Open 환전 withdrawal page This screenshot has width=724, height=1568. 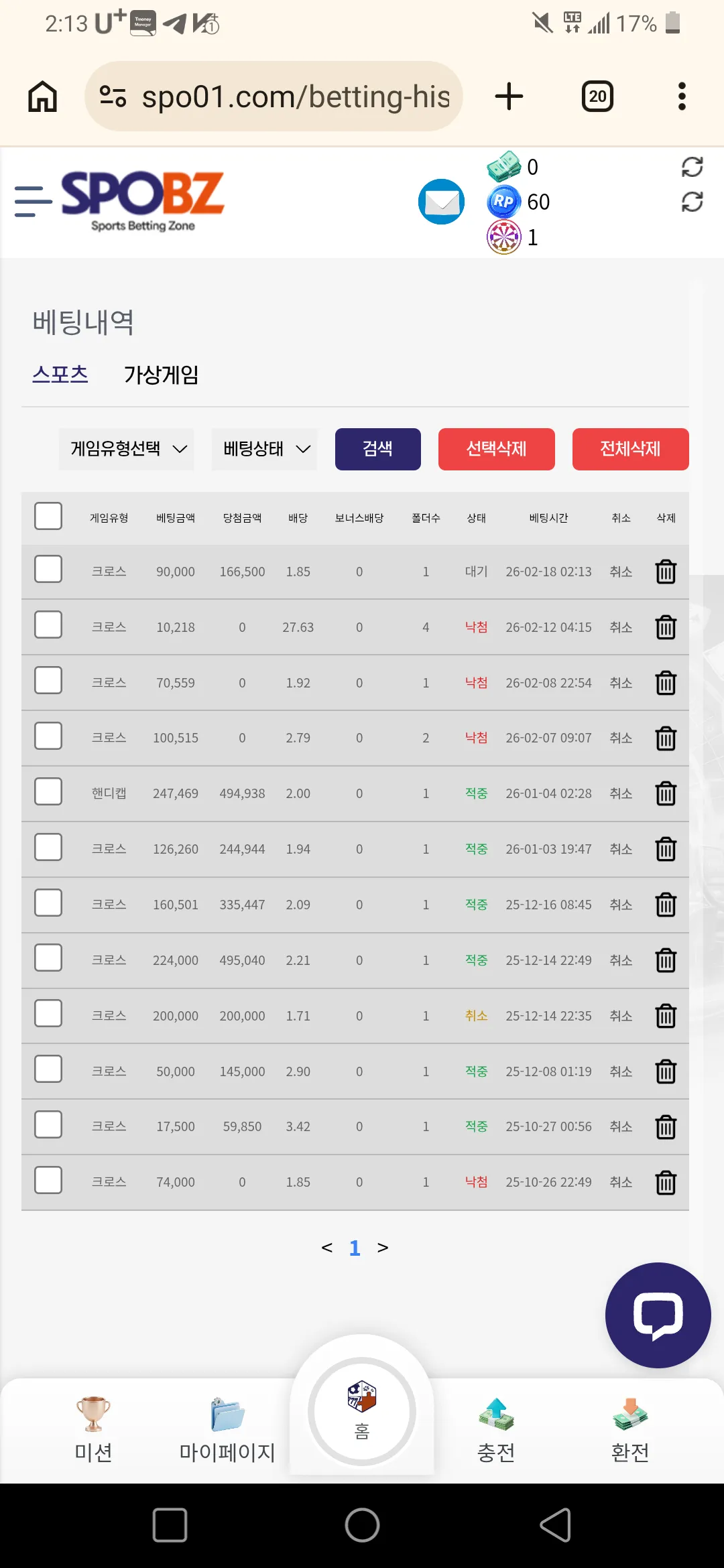(630, 1430)
